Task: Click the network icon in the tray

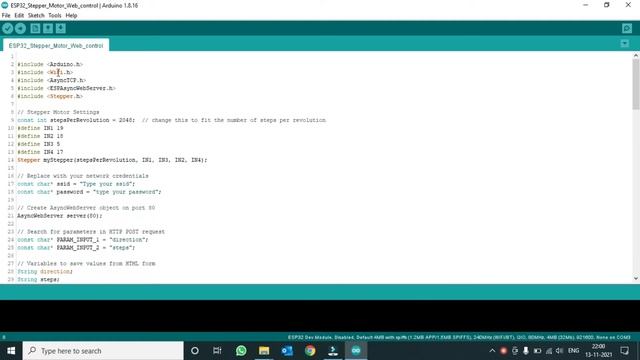Action: click(549, 351)
